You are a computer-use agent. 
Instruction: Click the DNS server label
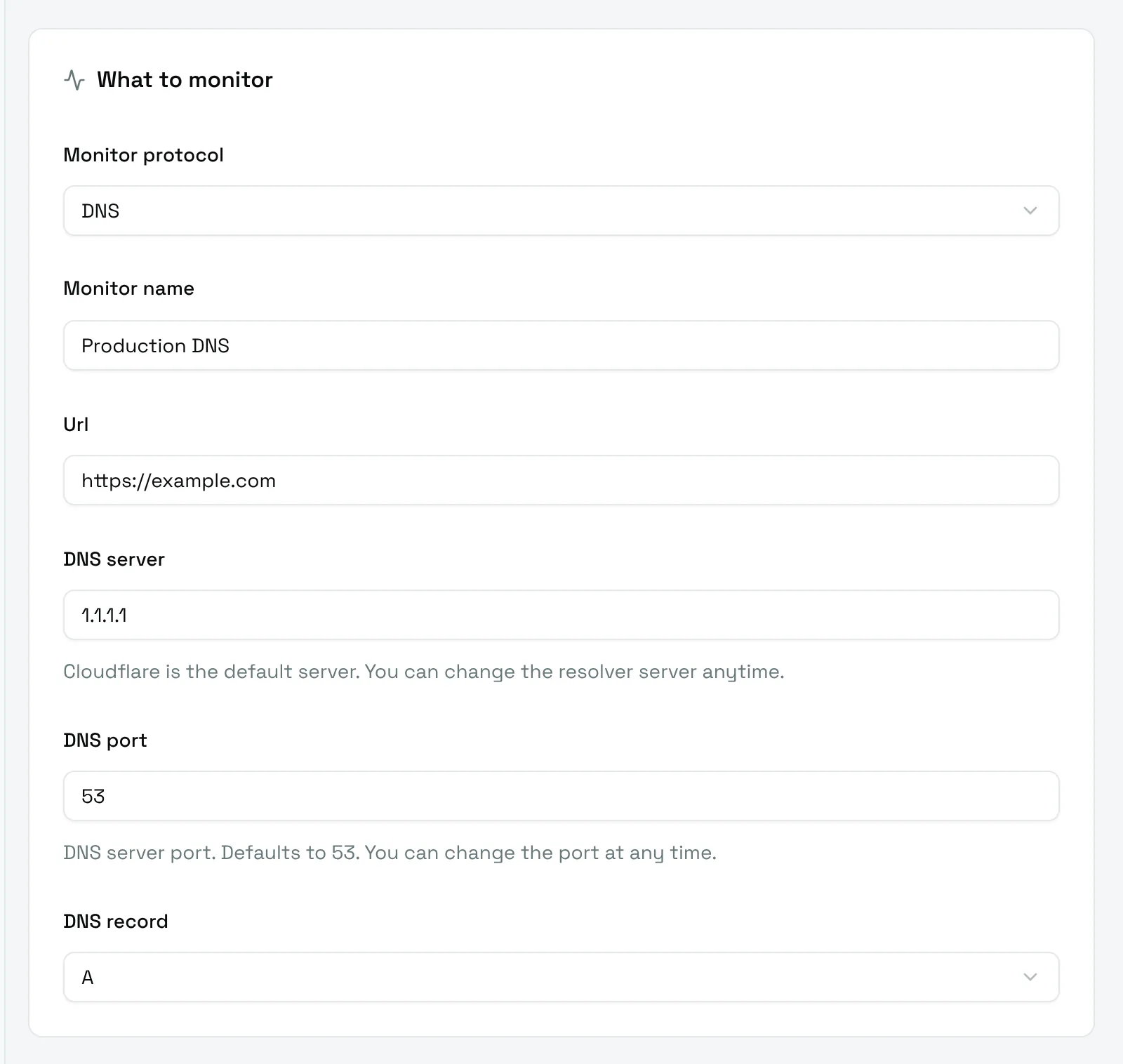[114, 559]
